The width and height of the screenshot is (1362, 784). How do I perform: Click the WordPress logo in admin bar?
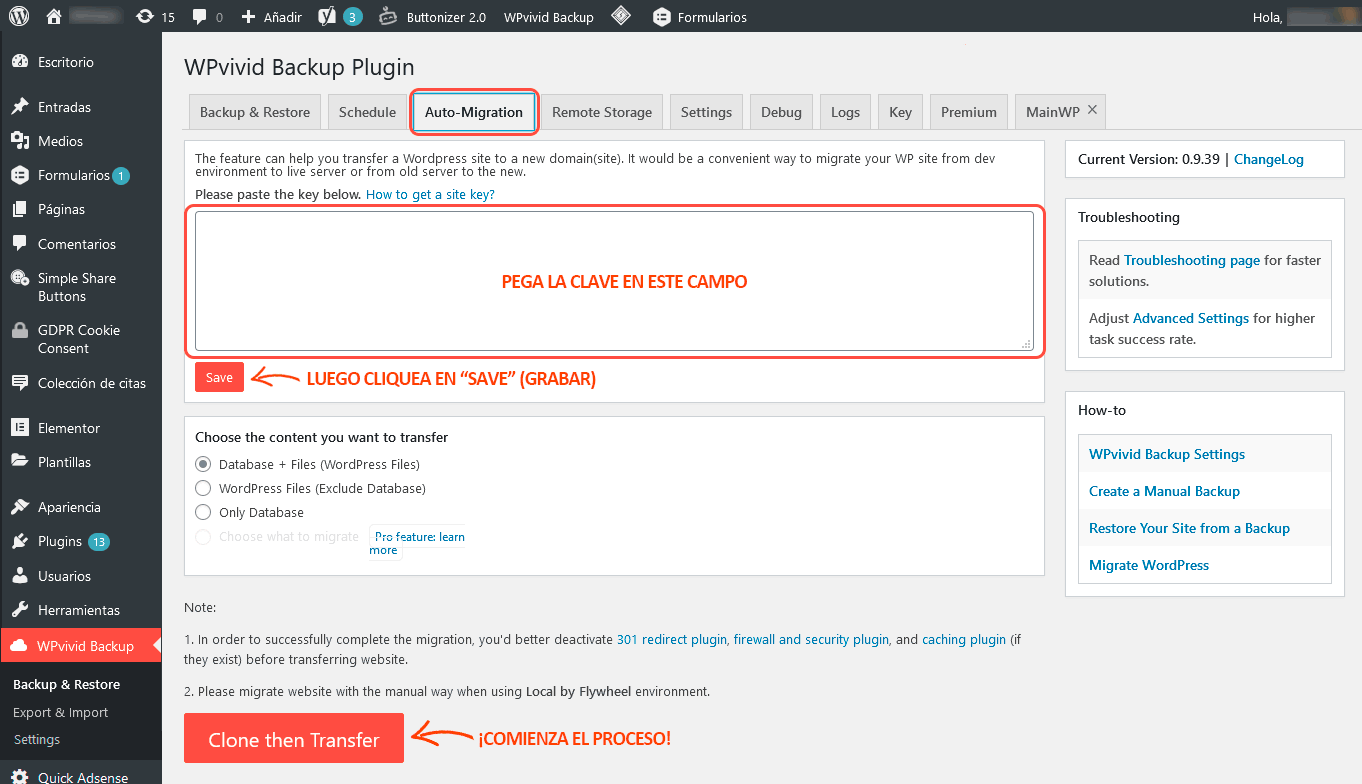[x=20, y=16]
